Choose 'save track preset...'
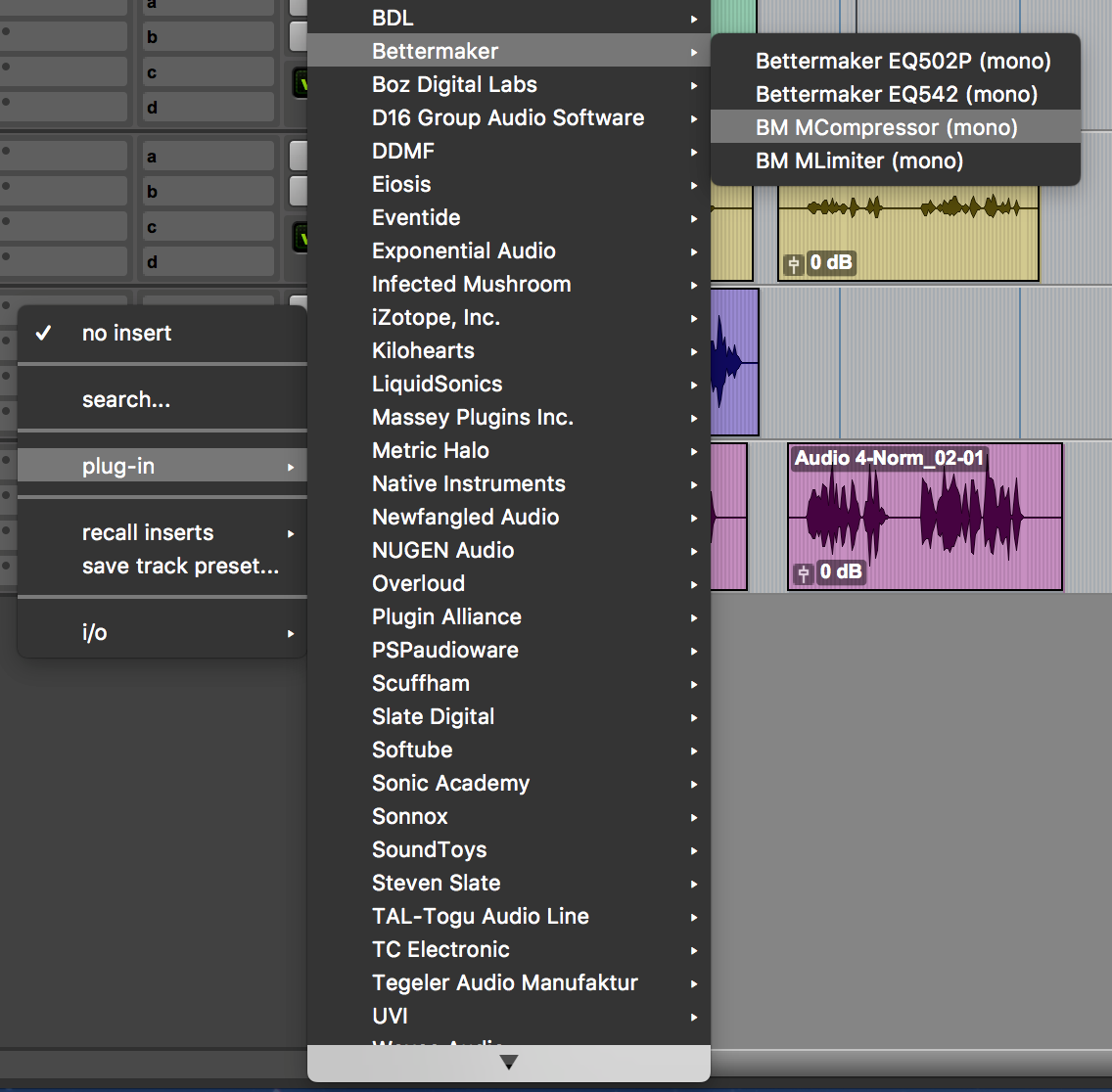The width and height of the screenshot is (1112, 1092). tap(162, 566)
